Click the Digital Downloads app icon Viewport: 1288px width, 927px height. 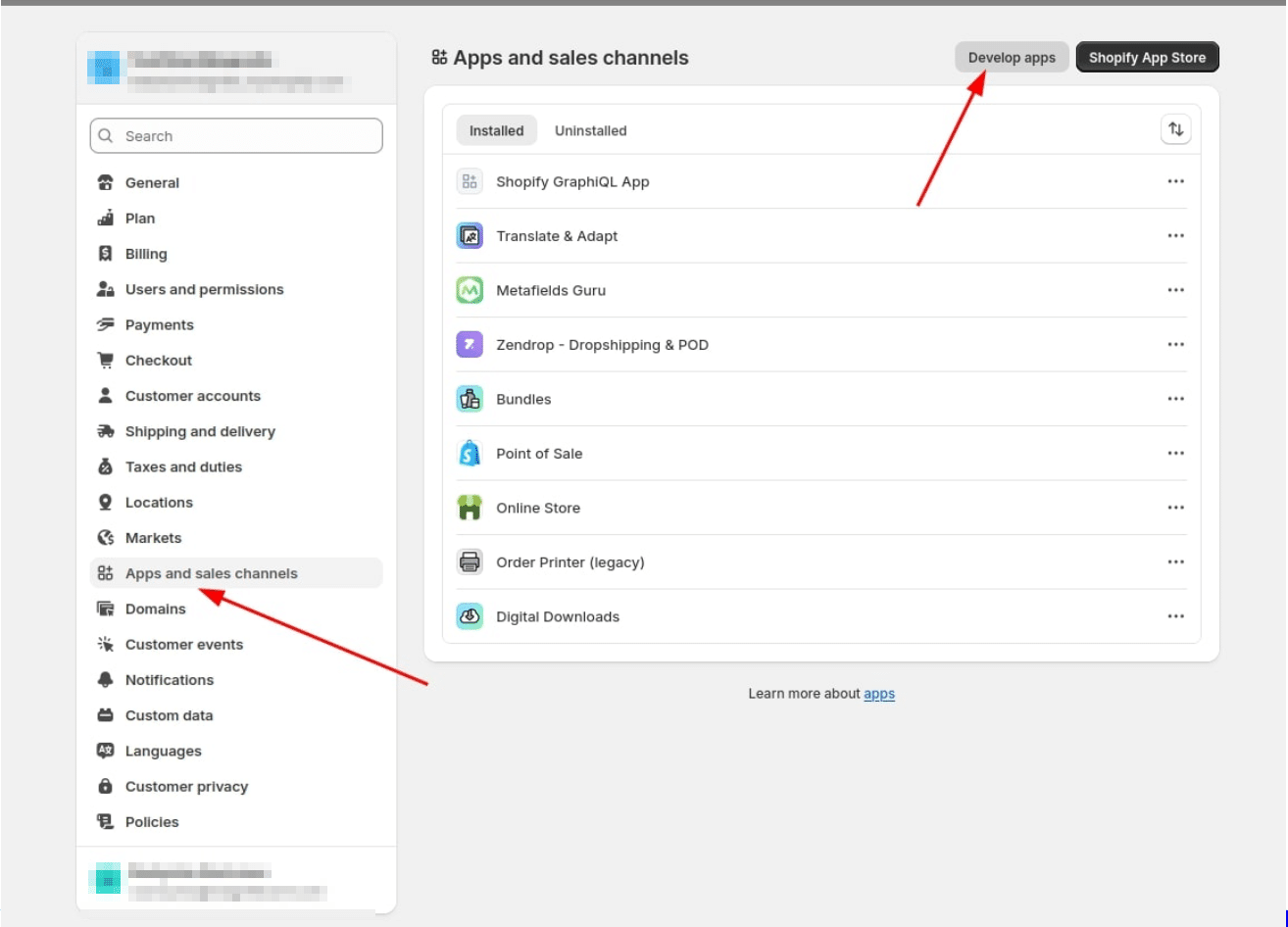coord(470,616)
